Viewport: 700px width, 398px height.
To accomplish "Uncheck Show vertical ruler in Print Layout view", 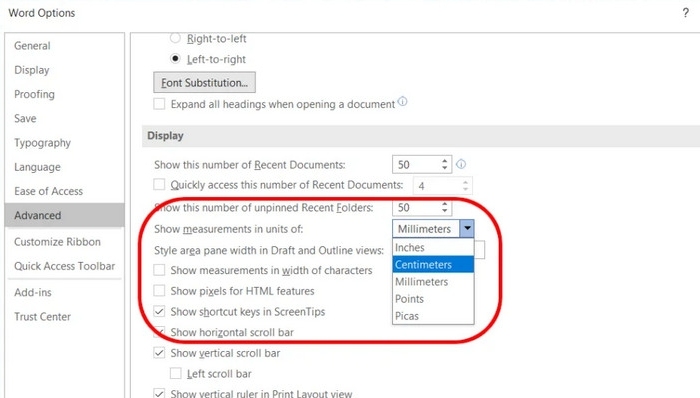I will [159, 393].
